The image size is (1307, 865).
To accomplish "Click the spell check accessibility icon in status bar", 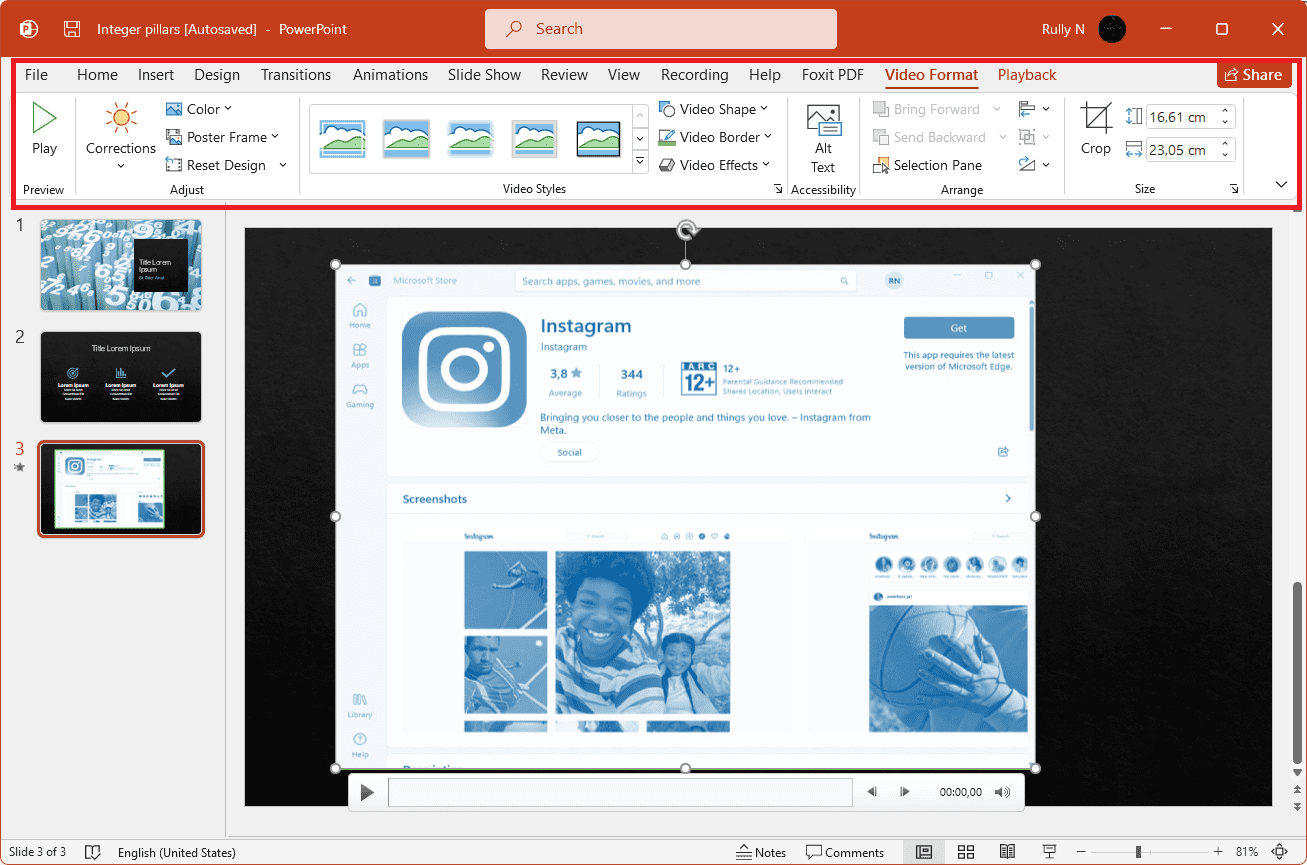I will [92, 852].
